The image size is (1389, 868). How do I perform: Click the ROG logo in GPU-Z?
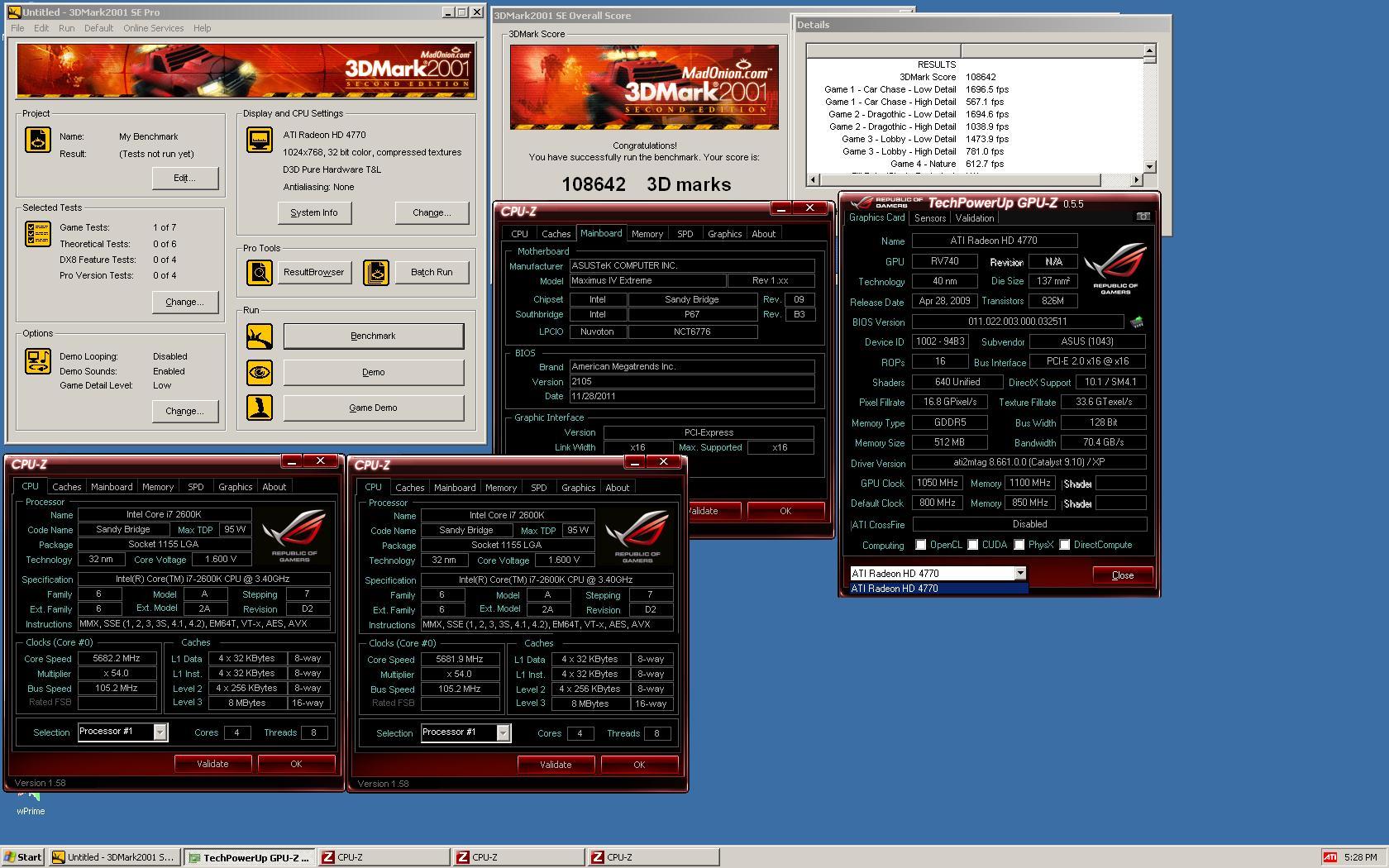click(x=1115, y=269)
